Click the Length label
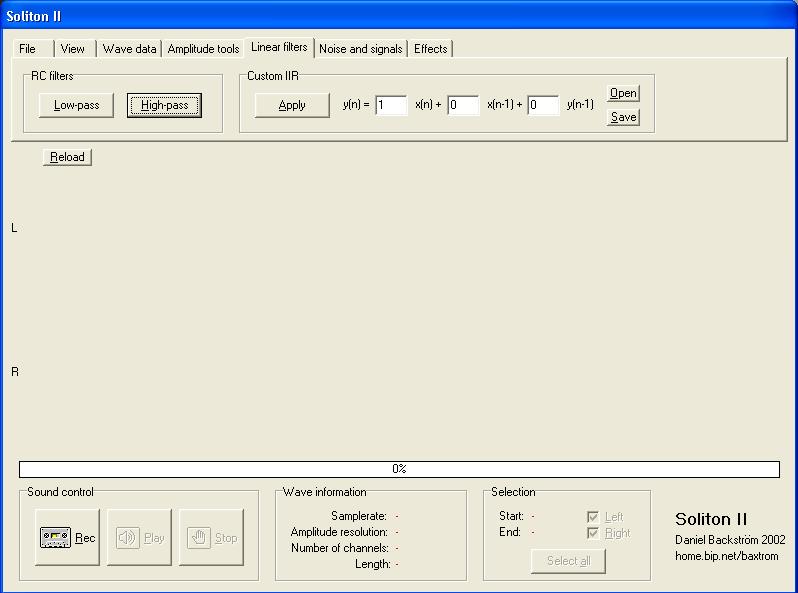798x593 pixels. [x=373, y=564]
